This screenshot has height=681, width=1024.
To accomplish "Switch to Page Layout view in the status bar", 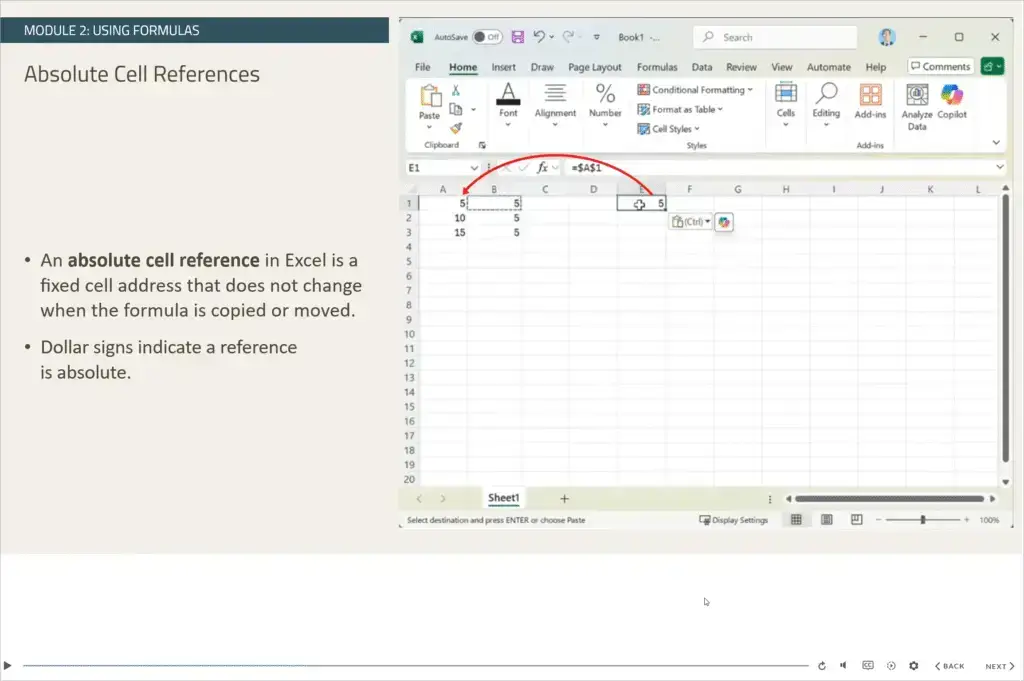I will pos(826,519).
